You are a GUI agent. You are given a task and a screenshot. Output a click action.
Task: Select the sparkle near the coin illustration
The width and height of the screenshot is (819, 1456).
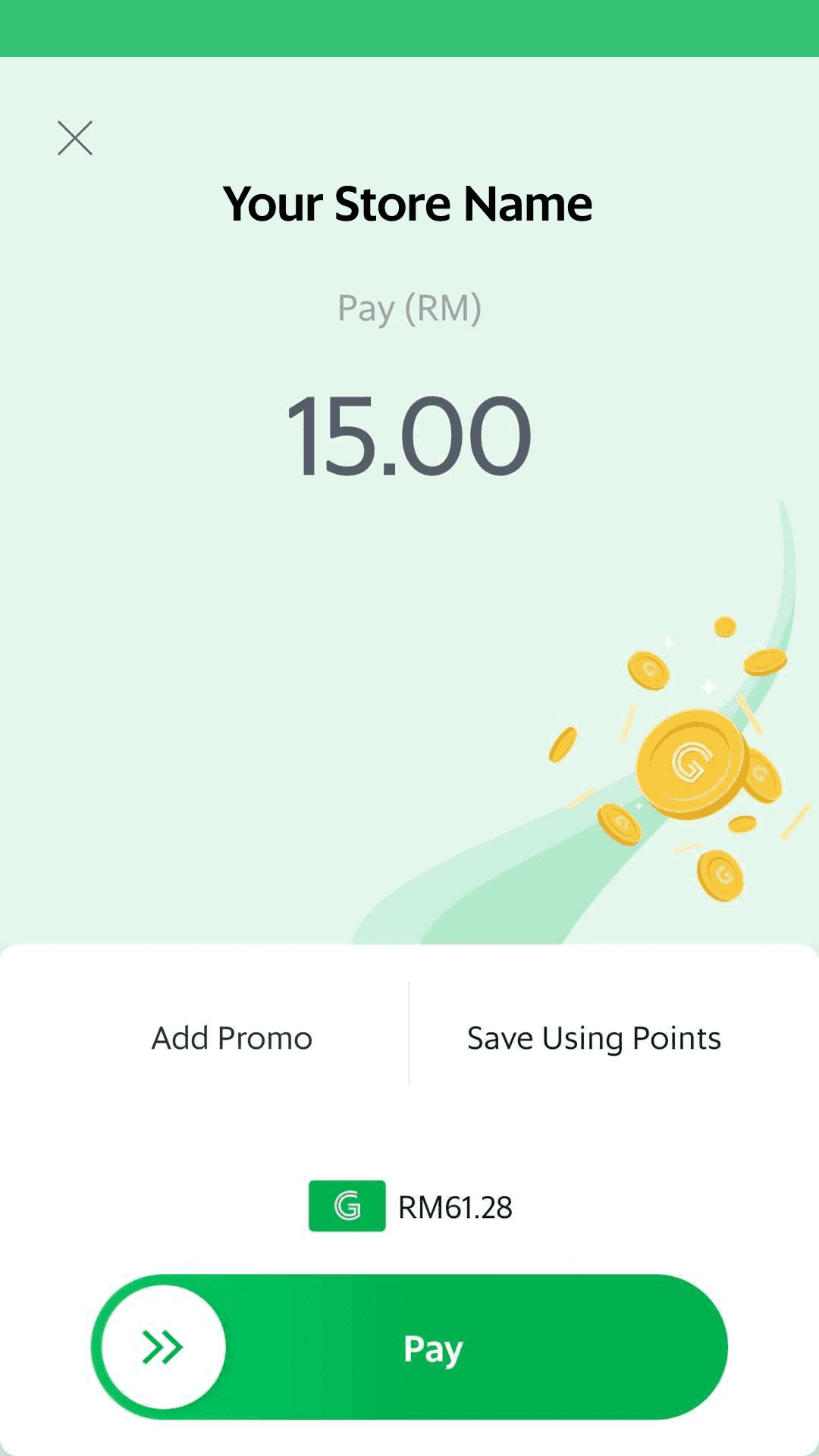[708, 686]
